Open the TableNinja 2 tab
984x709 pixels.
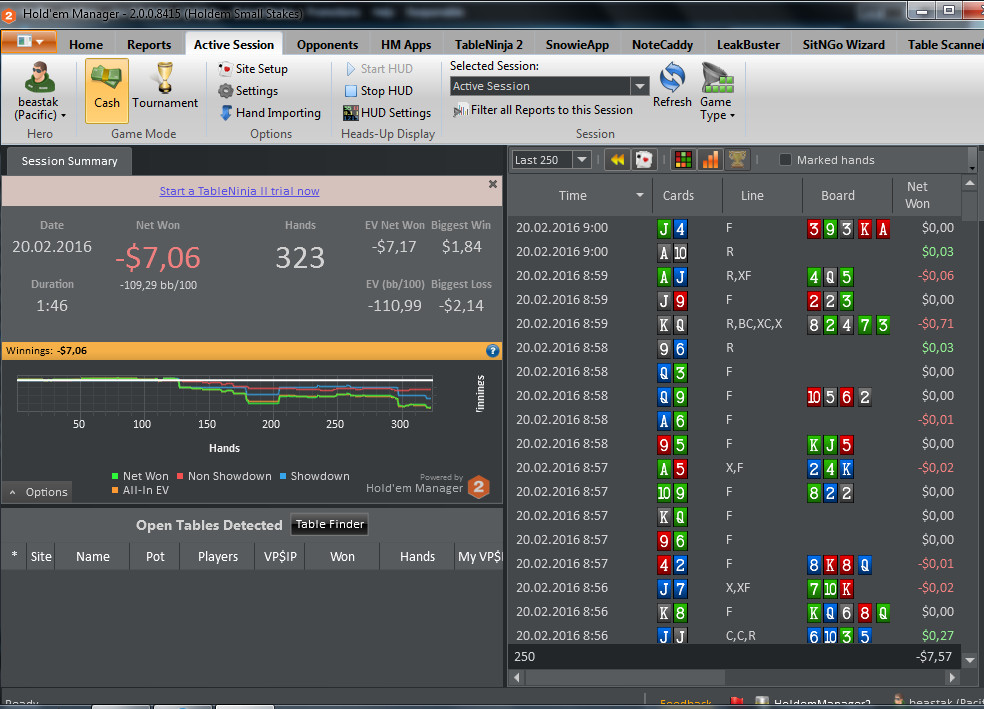point(488,45)
